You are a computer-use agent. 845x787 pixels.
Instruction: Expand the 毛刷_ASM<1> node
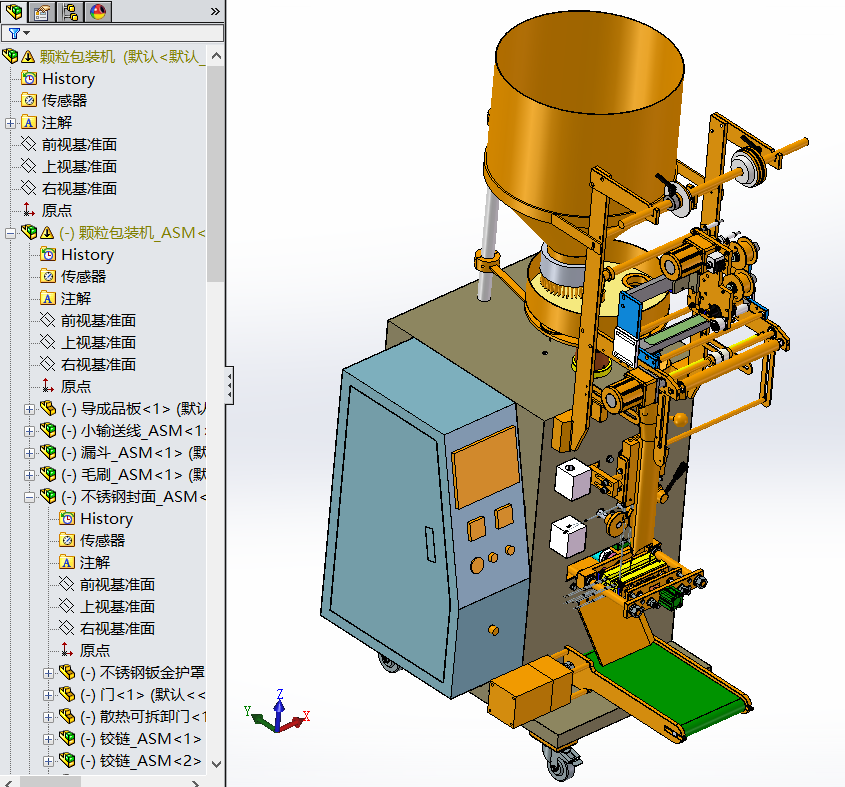29,475
